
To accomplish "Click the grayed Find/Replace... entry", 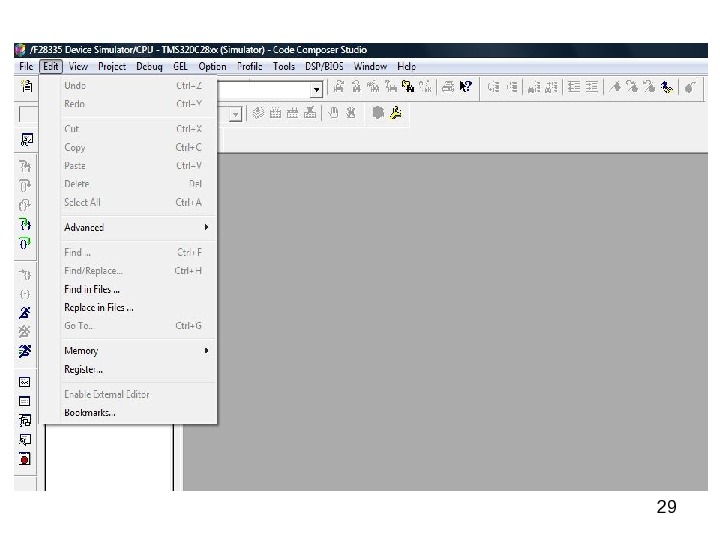I will pos(137,270).
